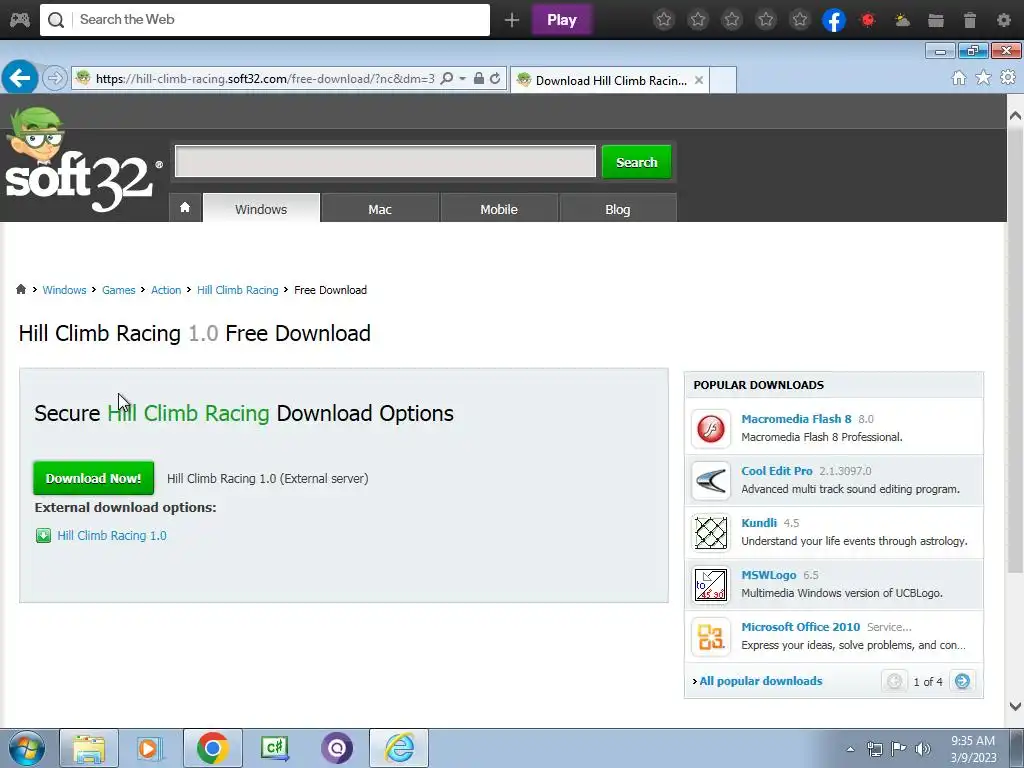
Task: Open favorites star in browser toolbar
Action: pos(983,78)
